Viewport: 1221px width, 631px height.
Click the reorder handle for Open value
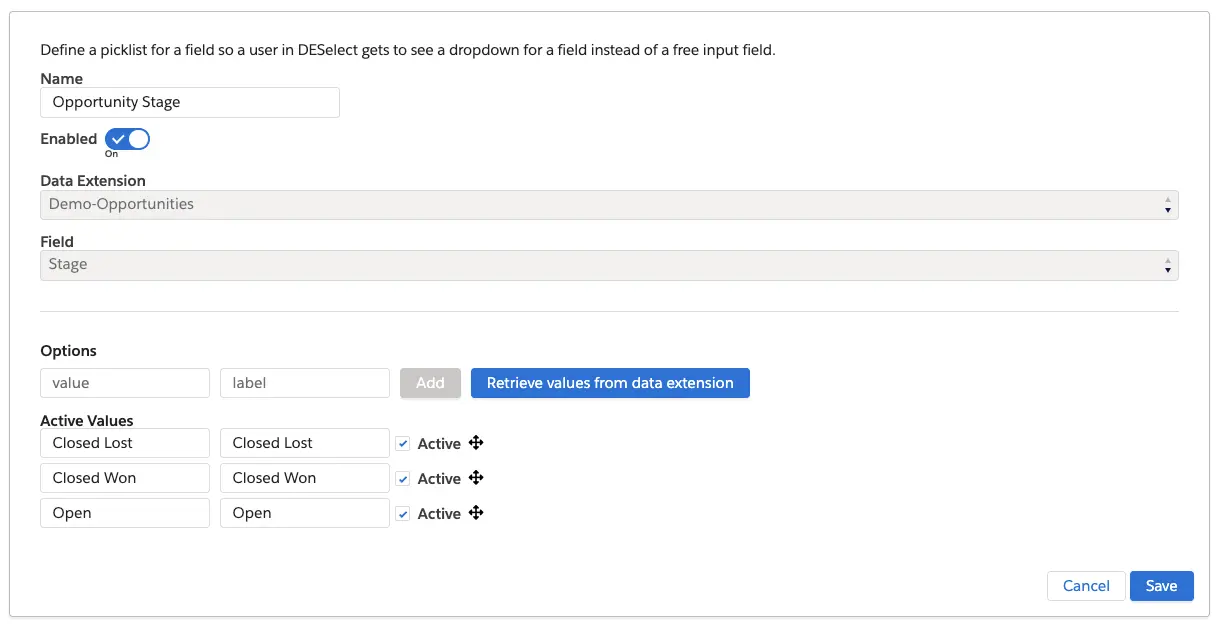476,513
